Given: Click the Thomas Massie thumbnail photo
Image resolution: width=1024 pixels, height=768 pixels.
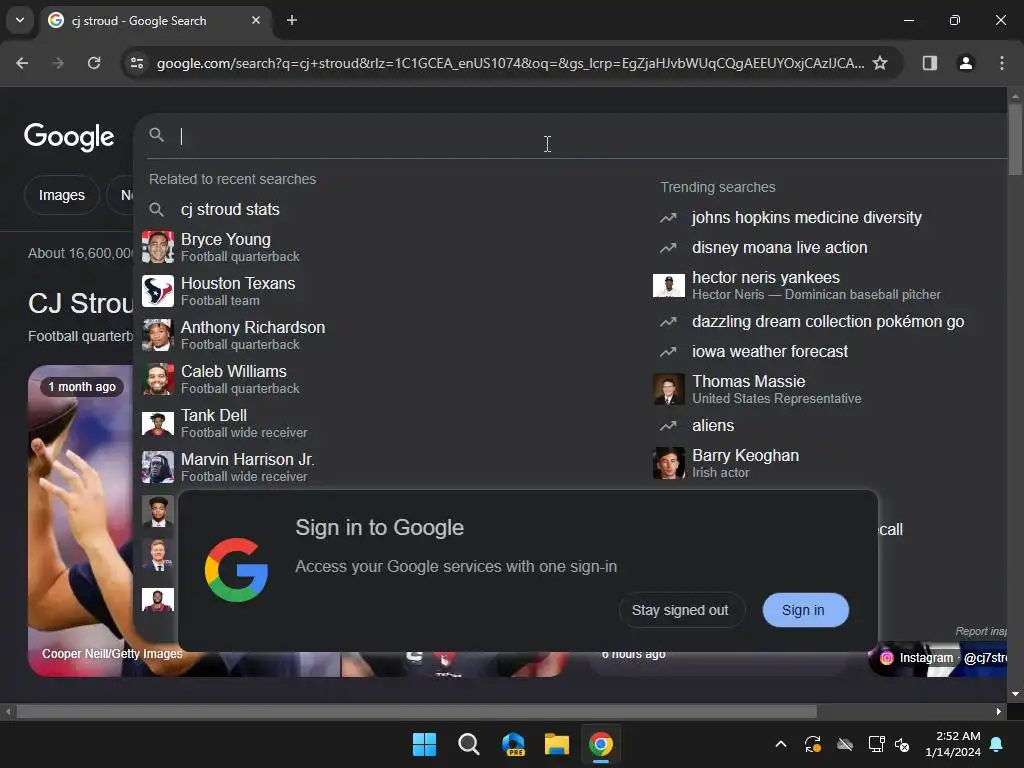Looking at the screenshot, I should coord(669,389).
